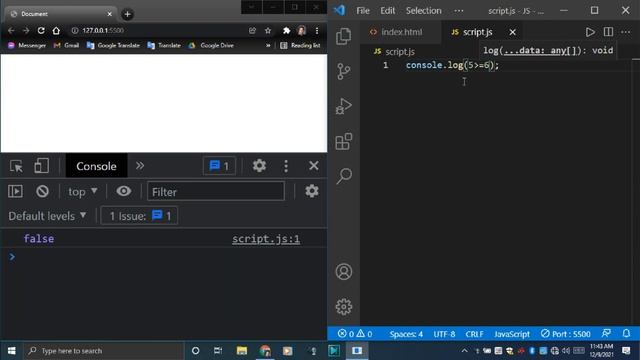Open browser Extensions puzzle icon
The height and width of the screenshot is (360, 640).
[x=287, y=31]
